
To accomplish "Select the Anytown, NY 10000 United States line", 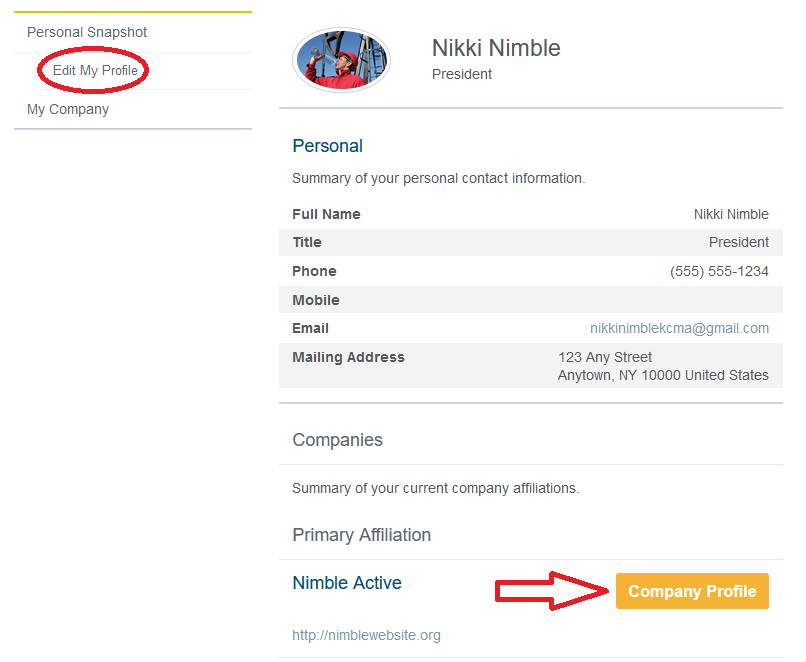I will click(x=663, y=375).
